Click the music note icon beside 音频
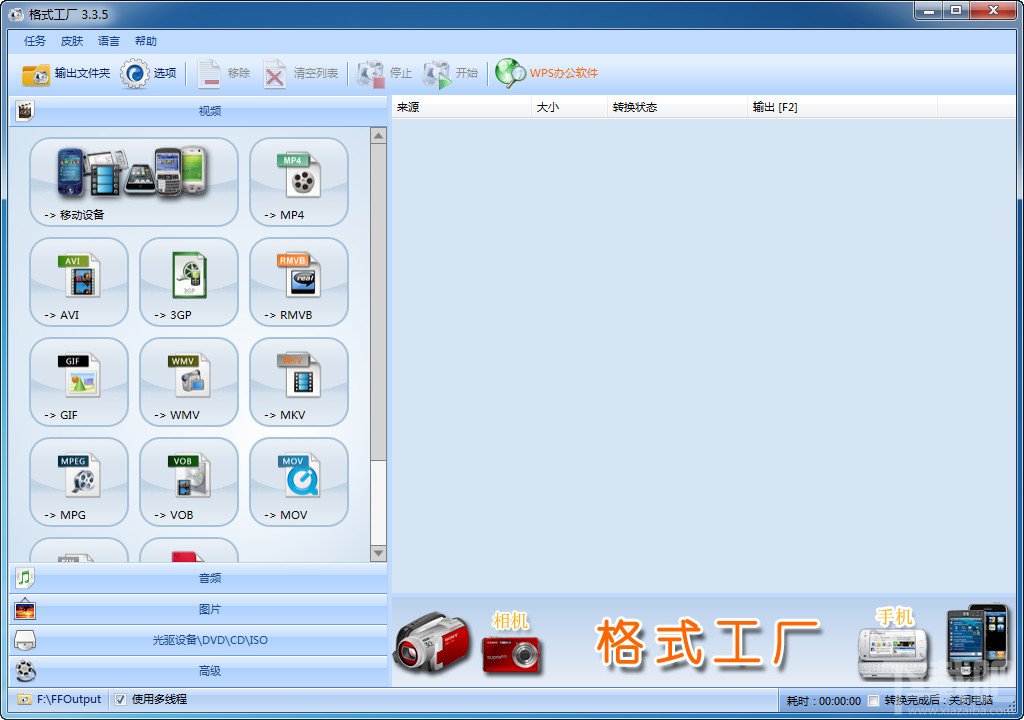 [25, 578]
